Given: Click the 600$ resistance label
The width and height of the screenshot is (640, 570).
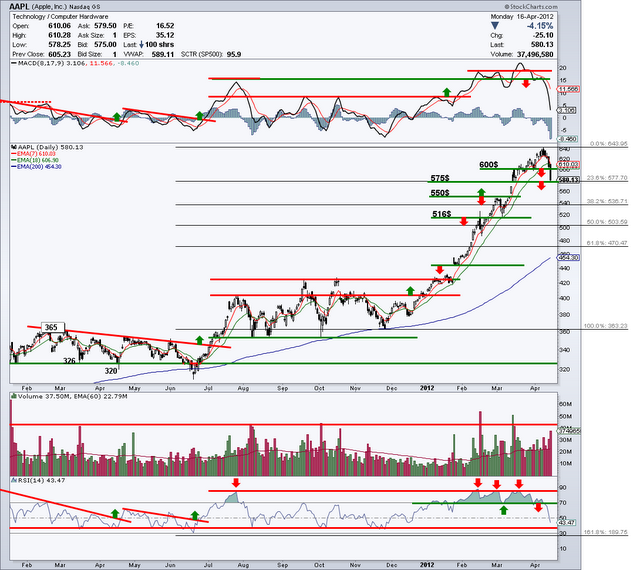Looking at the screenshot, I should [489, 165].
